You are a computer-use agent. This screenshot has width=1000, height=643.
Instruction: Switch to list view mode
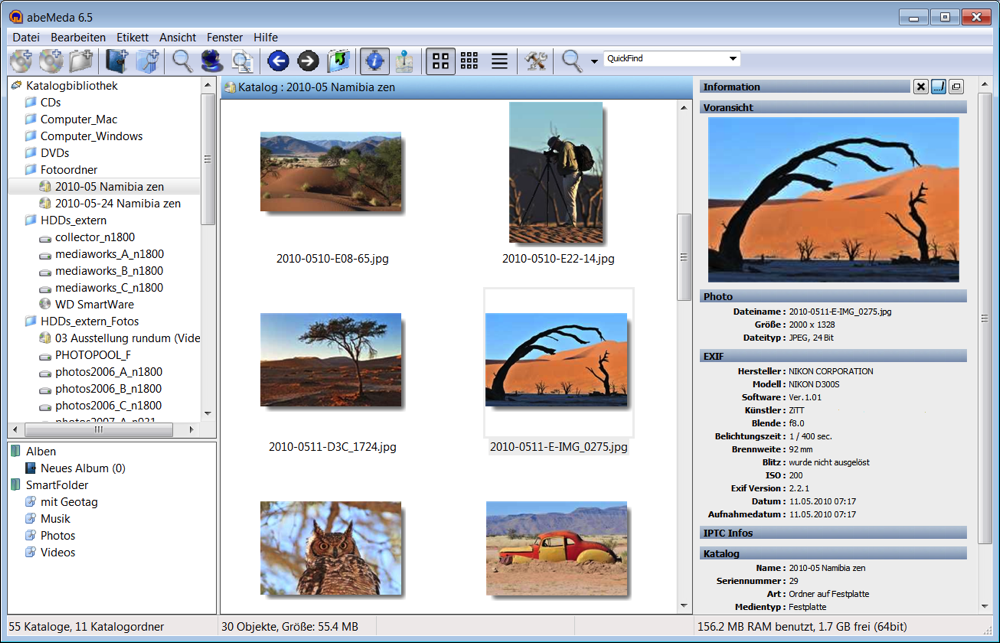pos(499,61)
